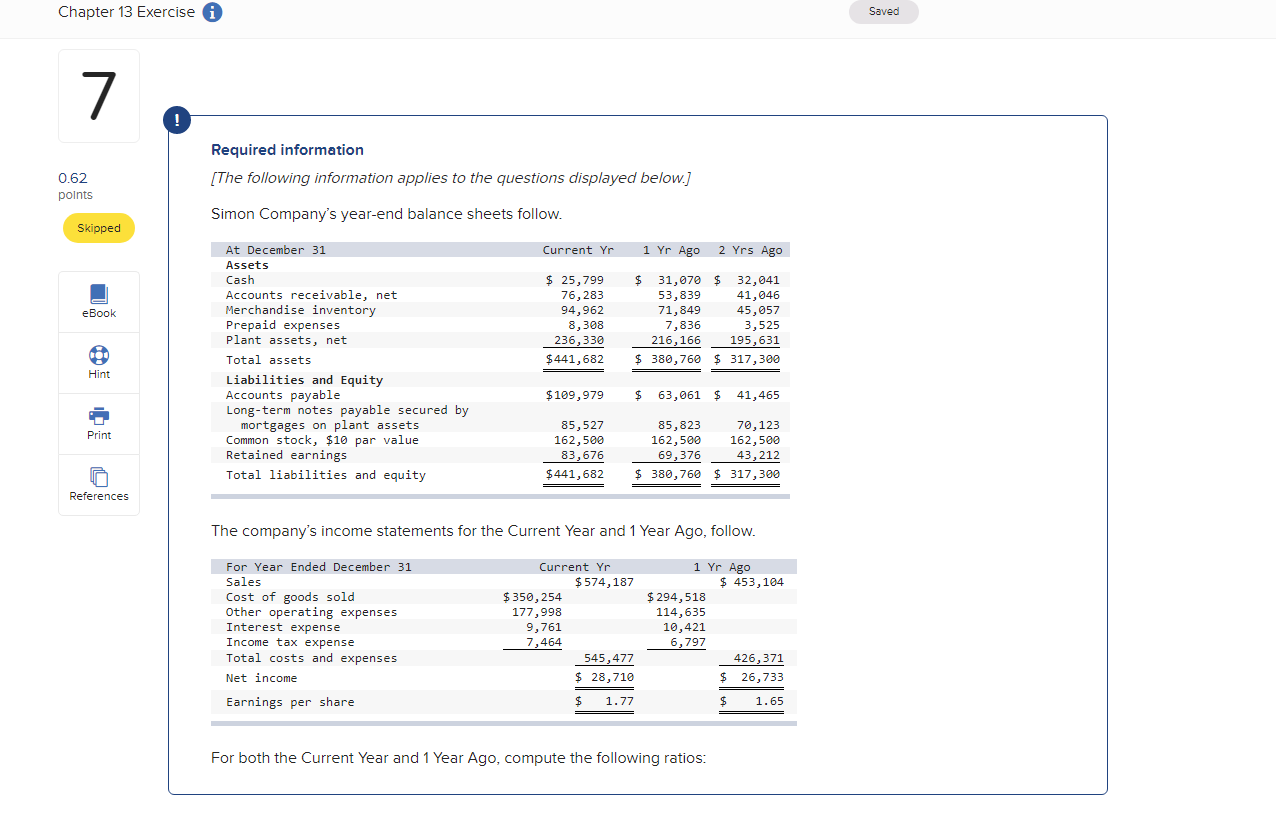Click the compute the following ratios sentence
Image resolution: width=1276 pixels, height=813 pixels.
point(458,758)
